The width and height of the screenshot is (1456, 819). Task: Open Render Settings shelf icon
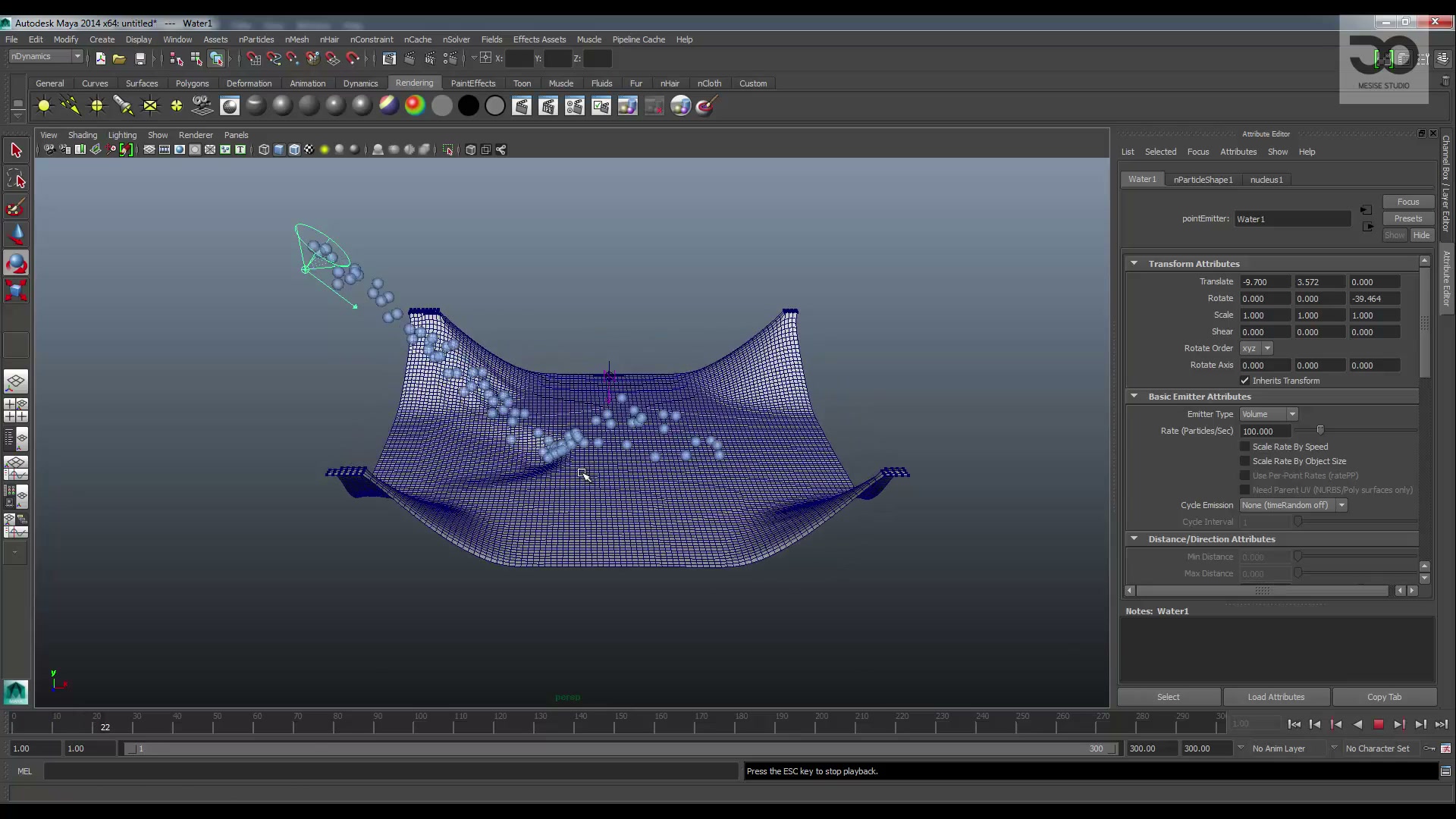[575, 106]
